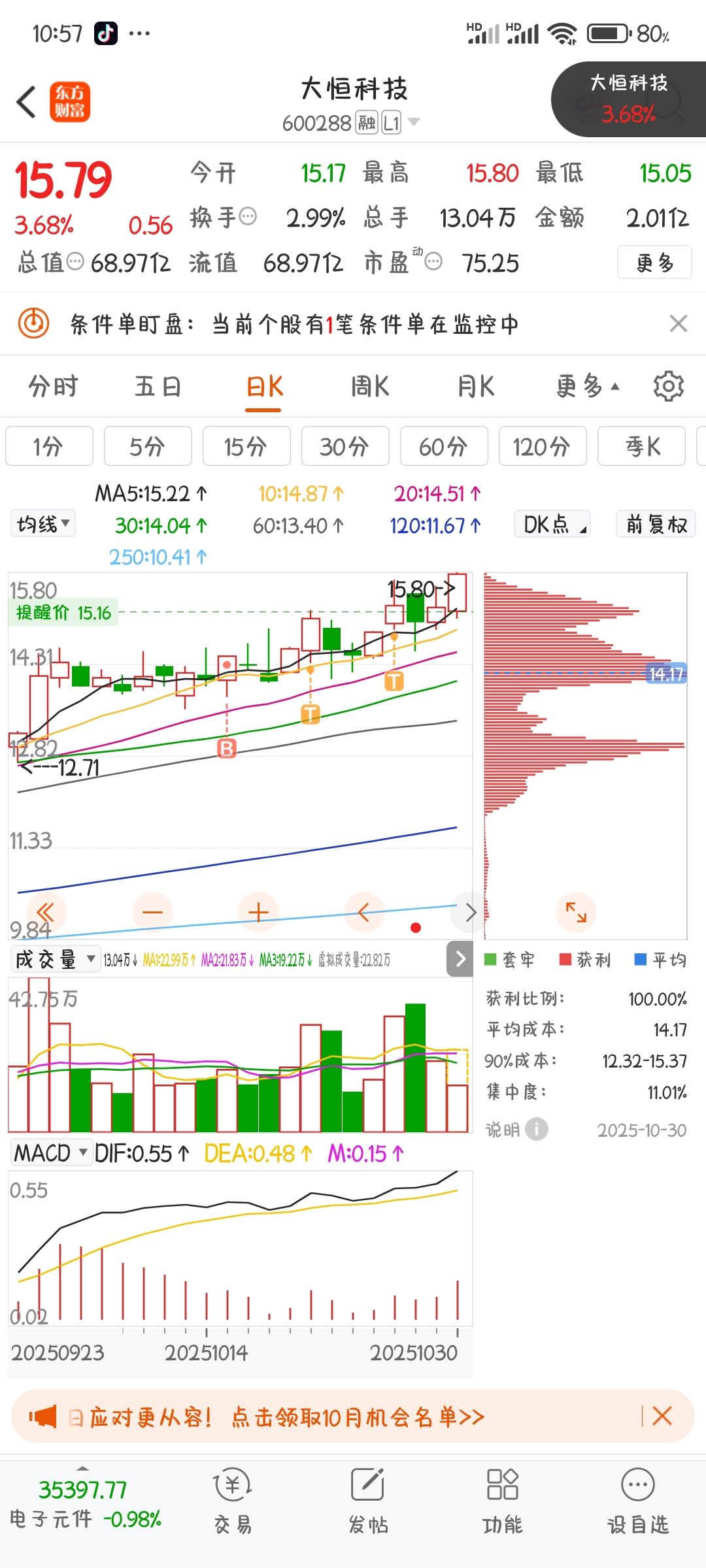The height and width of the screenshot is (1568, 706).
Task: Open the 均线 indicator dropdown
Action: (x=42, y=524)
